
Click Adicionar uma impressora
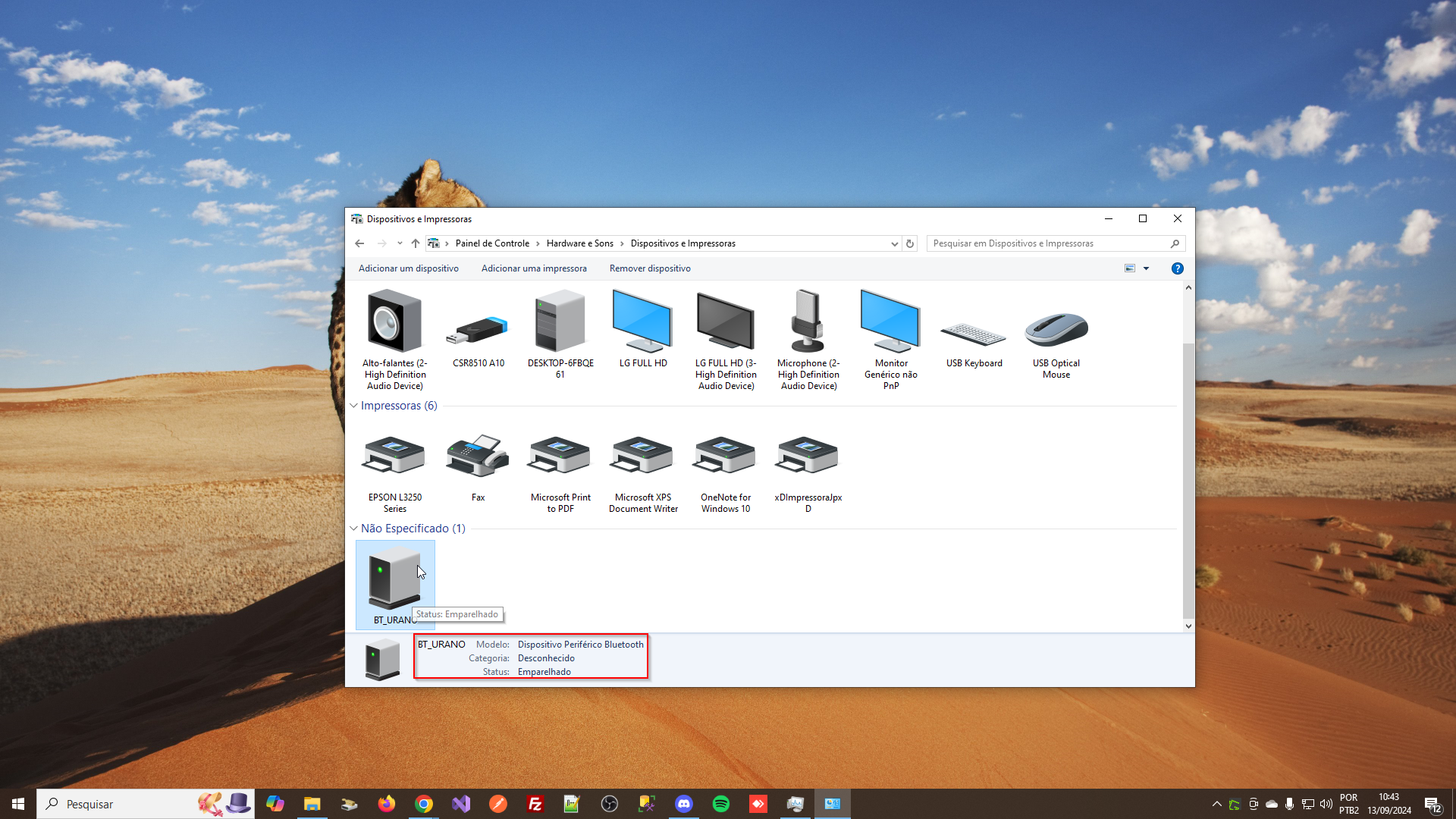pos(534,268)
